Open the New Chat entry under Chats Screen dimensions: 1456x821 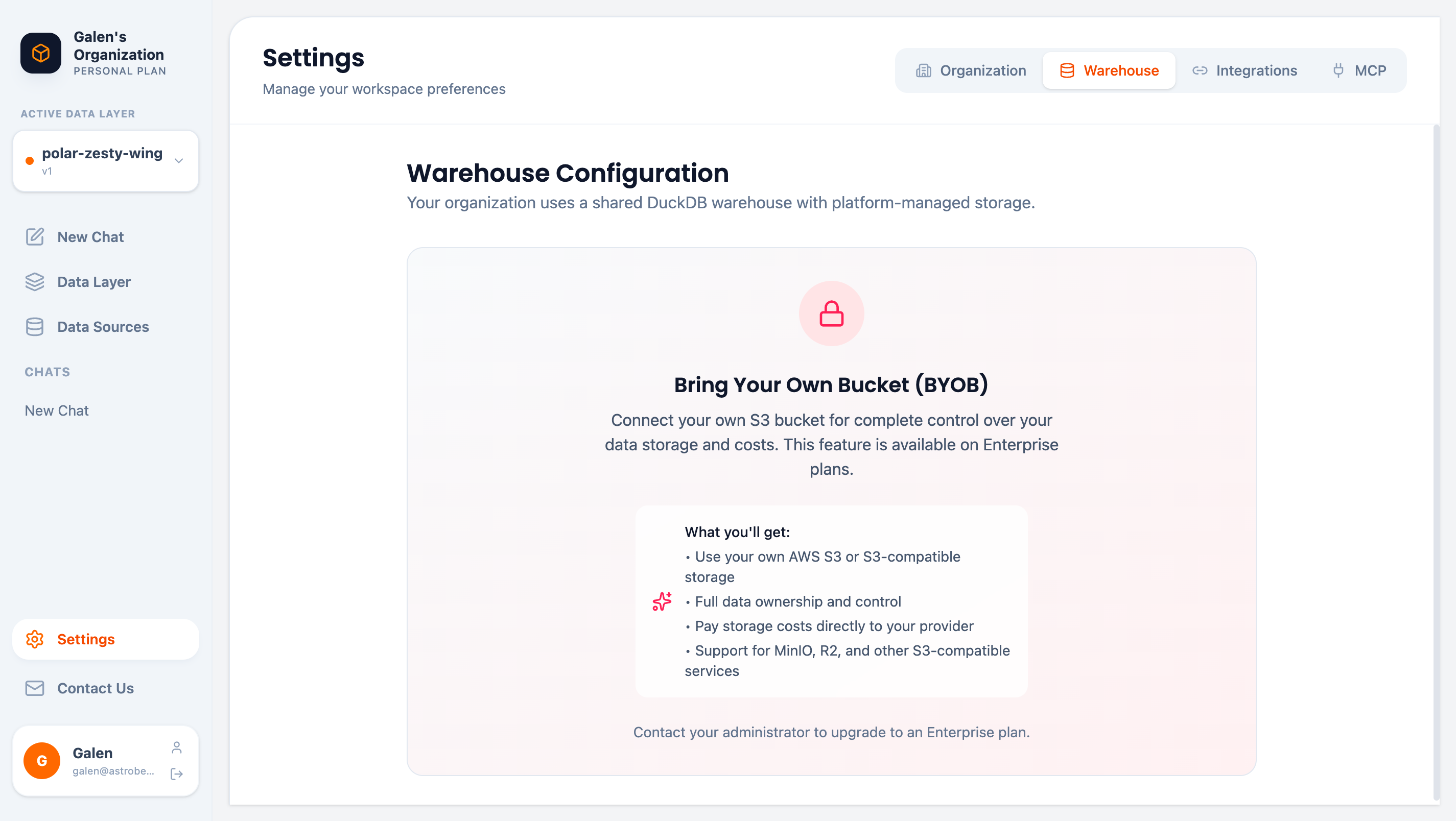coord(57,411)
